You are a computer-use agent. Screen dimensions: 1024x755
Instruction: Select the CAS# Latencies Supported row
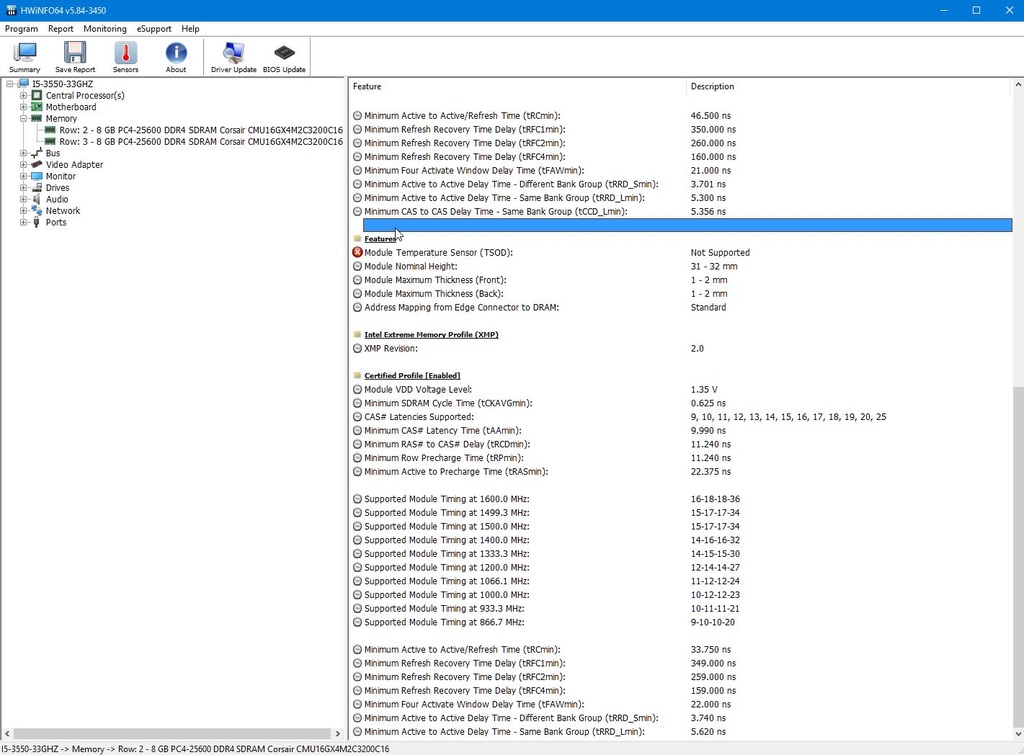pyautogui.click(x=682, y=417)
